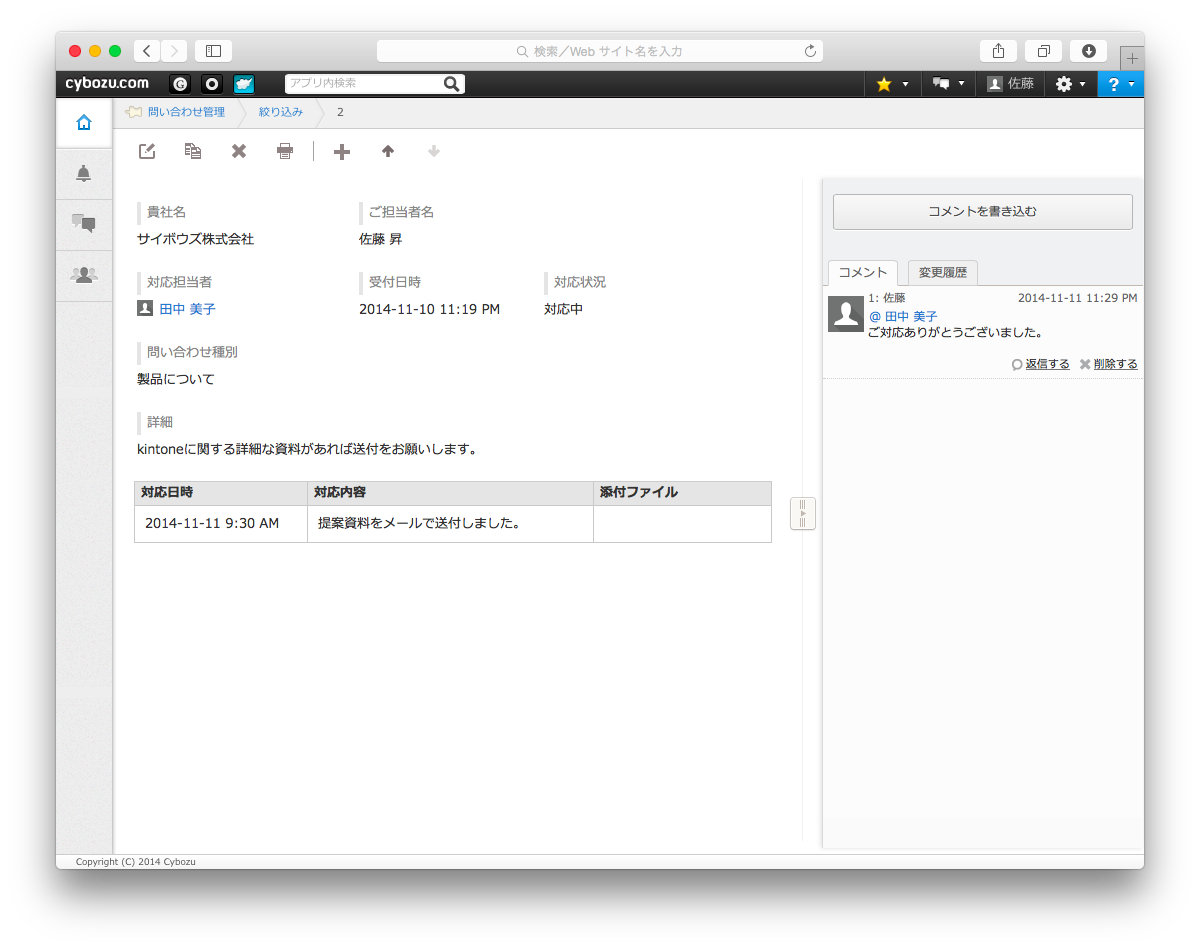This screenshot has width=1200, height=949.
Task: Click the kintone cloud service icon
Action: pos(244,84)
